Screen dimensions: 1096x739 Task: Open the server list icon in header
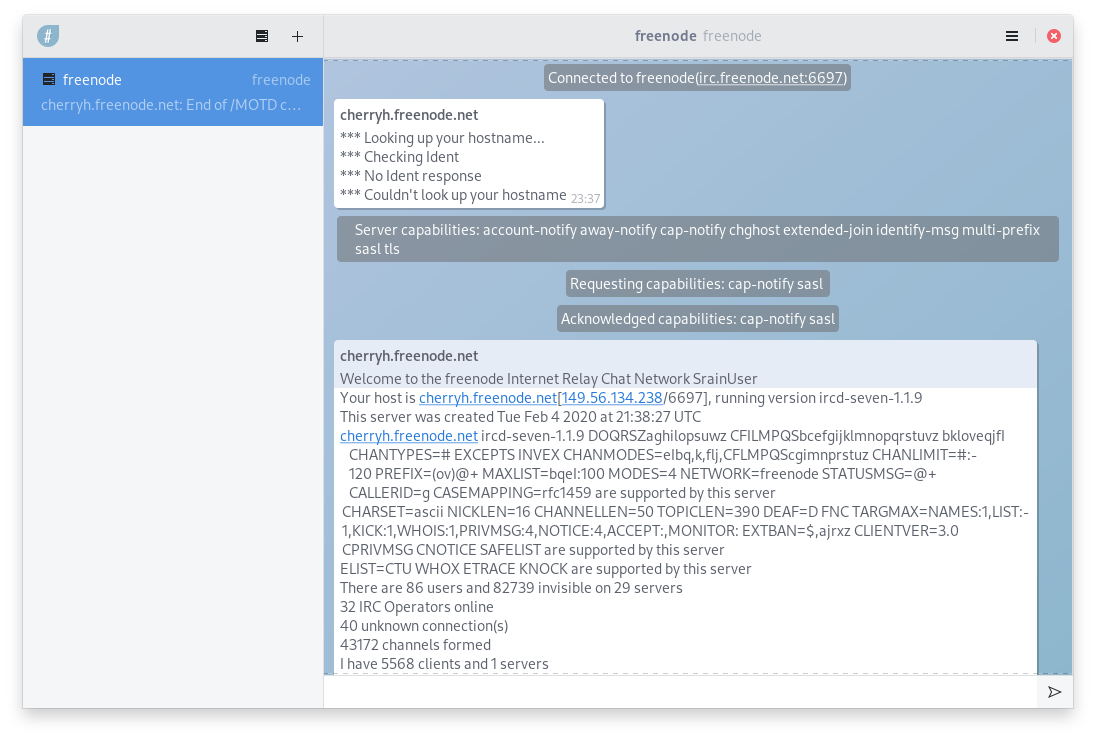(x=262, y=36)
